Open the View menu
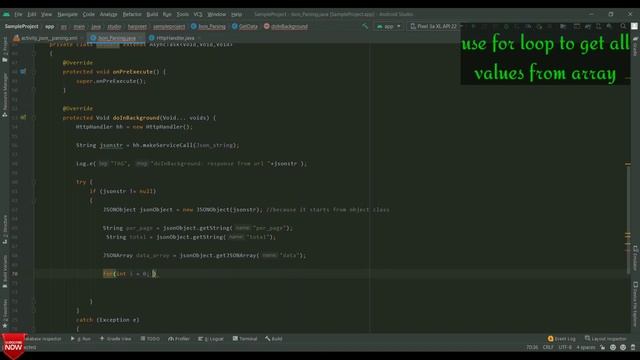 pyautogui.click(x=46, y=14)
